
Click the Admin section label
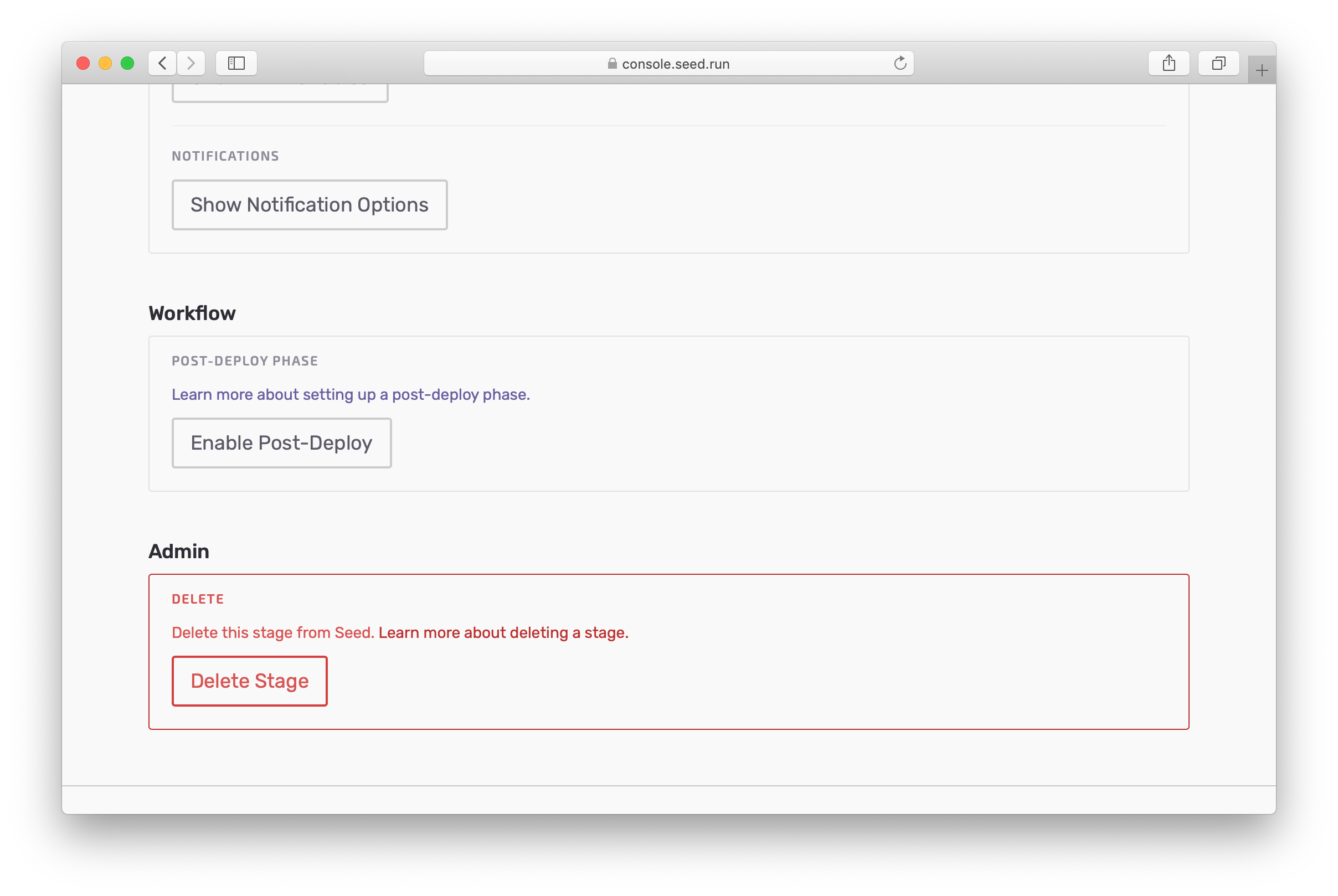pyautogui.click(x=179, y=551)
